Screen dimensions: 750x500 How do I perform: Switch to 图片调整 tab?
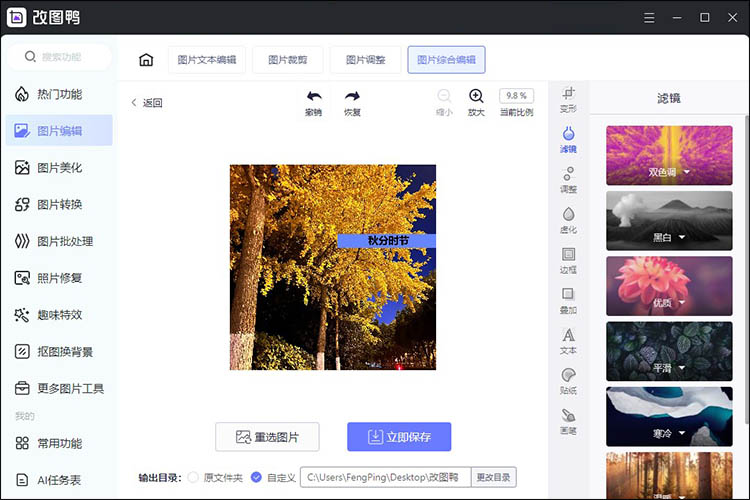(x=365, y=60)
